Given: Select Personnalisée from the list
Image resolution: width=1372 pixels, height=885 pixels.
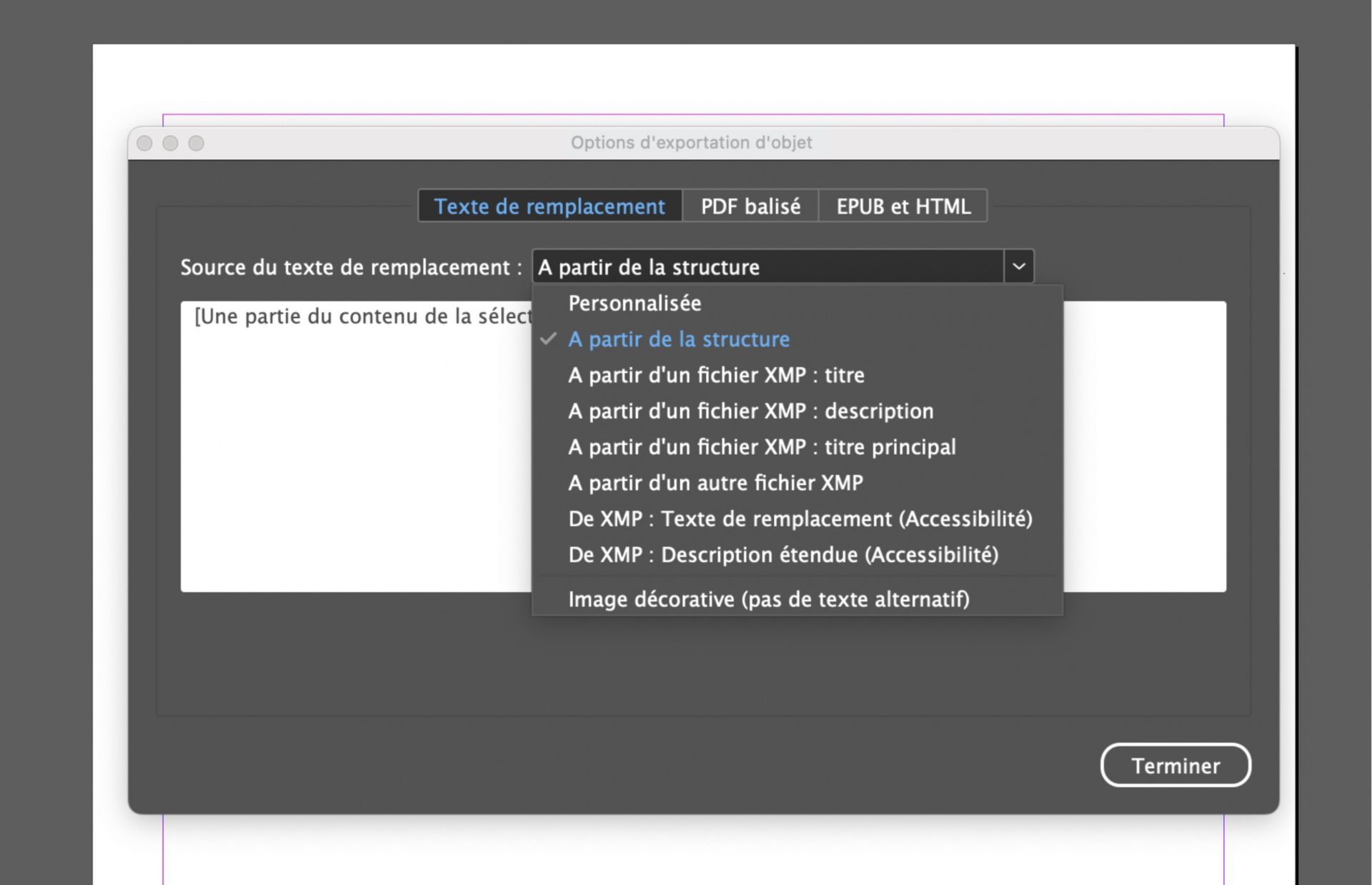Looking at the screenshot, I should pos(634,303).
